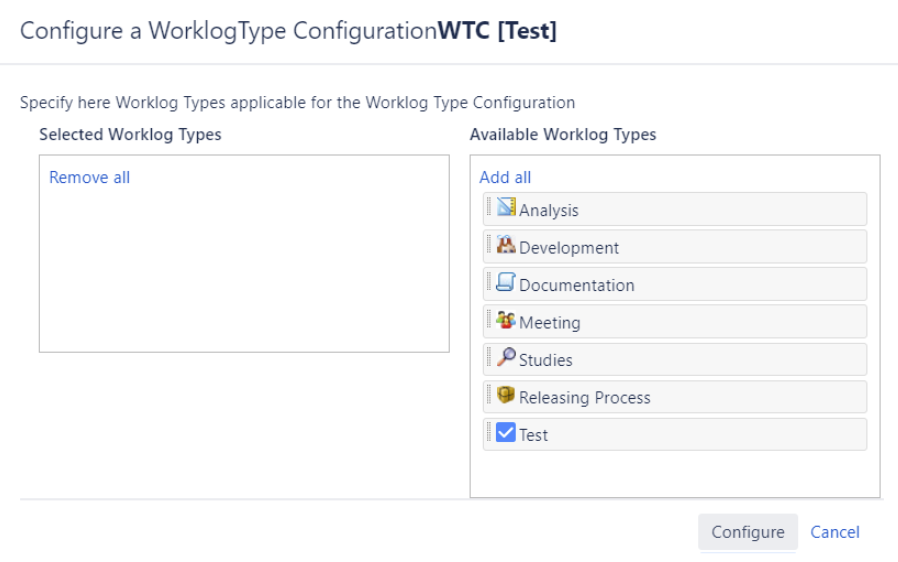Click the Analysis worklog type icon

[x=506, y=208]
